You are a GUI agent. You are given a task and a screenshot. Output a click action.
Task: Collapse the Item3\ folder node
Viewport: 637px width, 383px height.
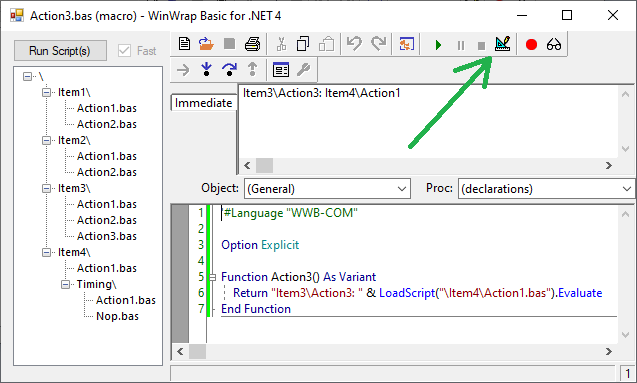(x=46, y=188)
